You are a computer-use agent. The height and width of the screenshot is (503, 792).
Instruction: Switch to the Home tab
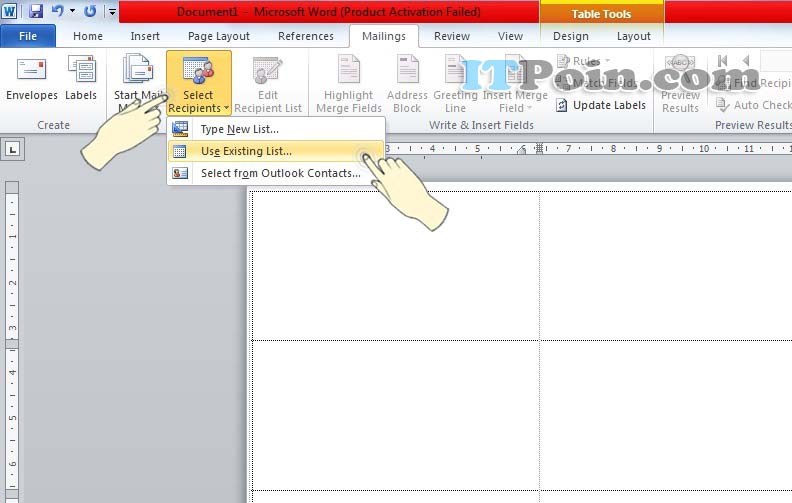(88, 36)
